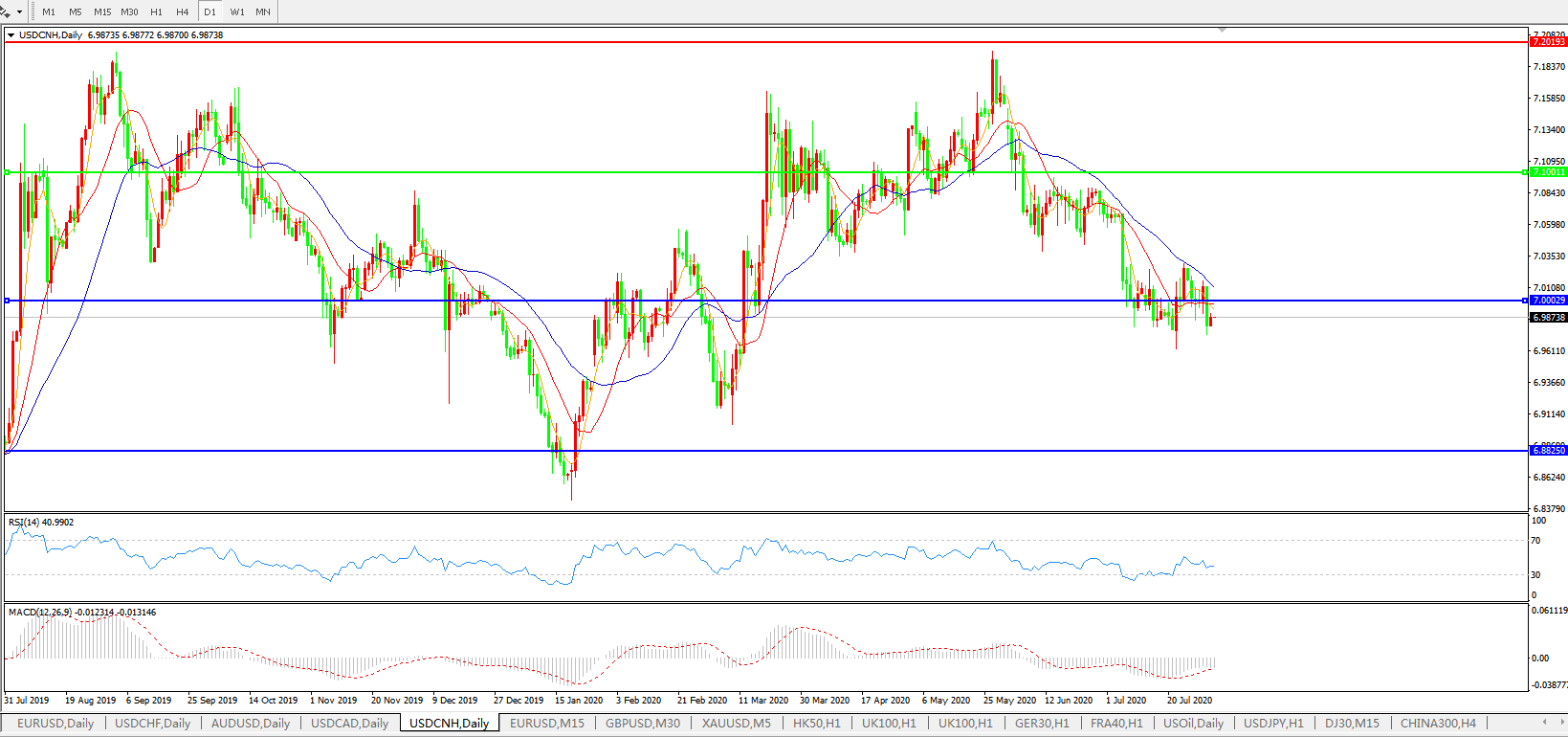Image resolution: width=1568 pixels, height=737 pixels.
Task: Go to the USOil,Daily chart tab
Action: (x=1193, y=724)
